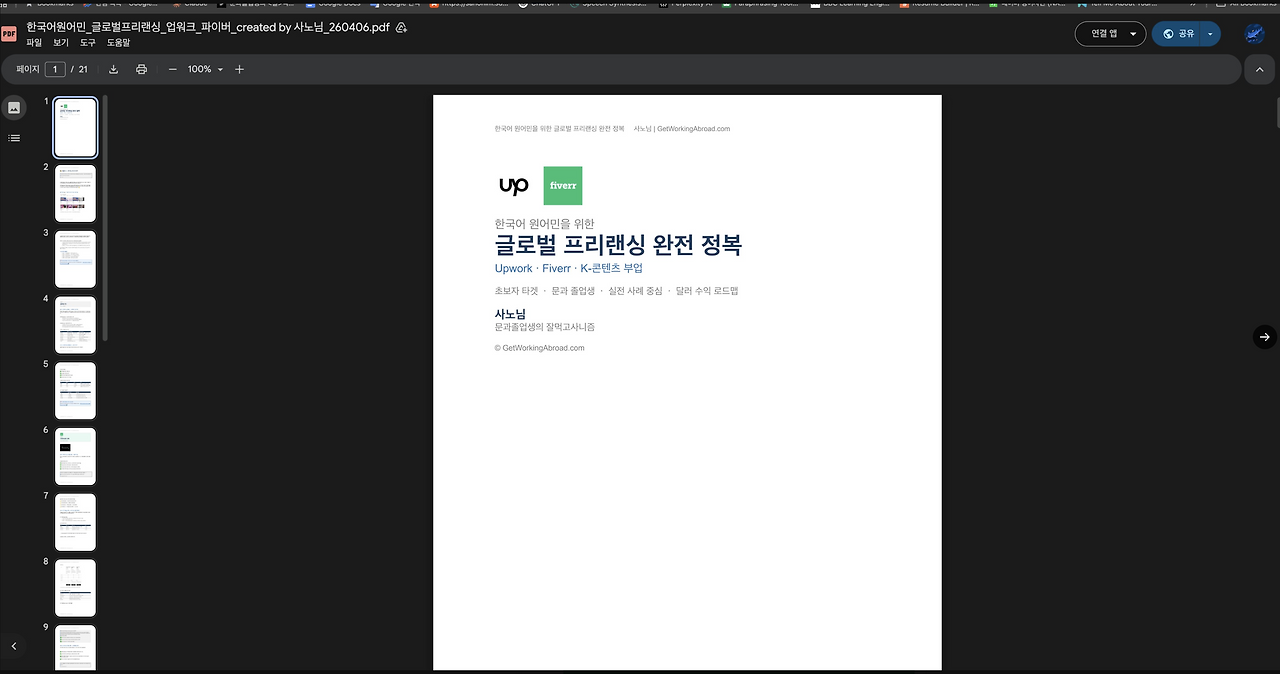Open the 도구 menu
Image resolution: width=1280 pixels, height=674 pixels.
pos(88,43)
